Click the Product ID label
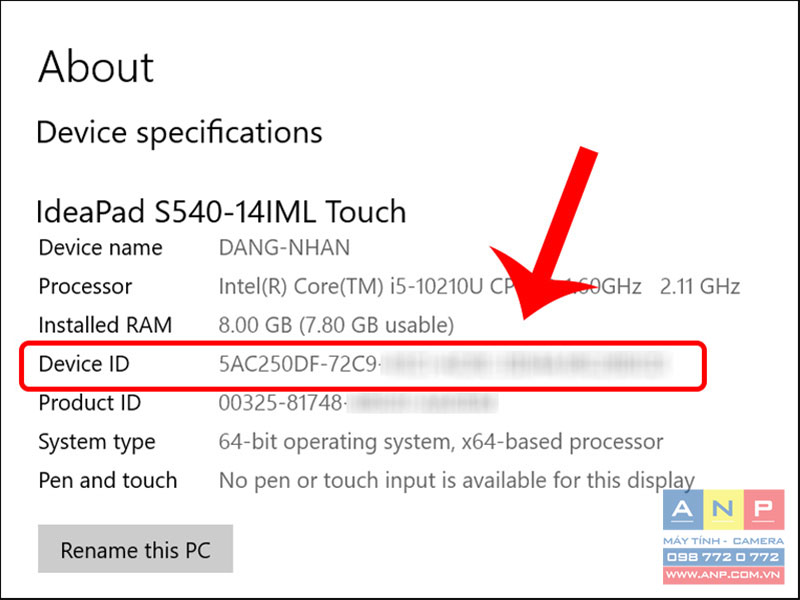800x600 pixels. point(89,403)
